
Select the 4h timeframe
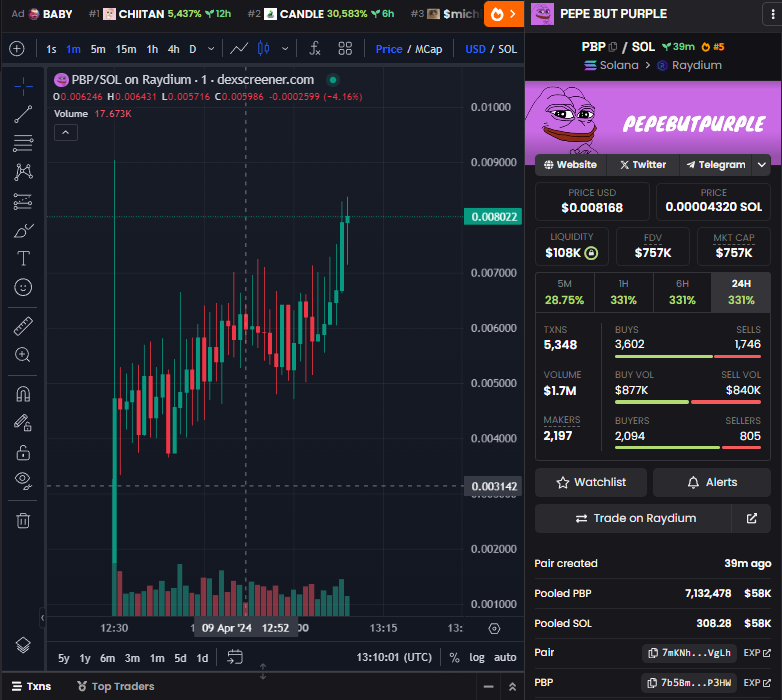[173, 49]
